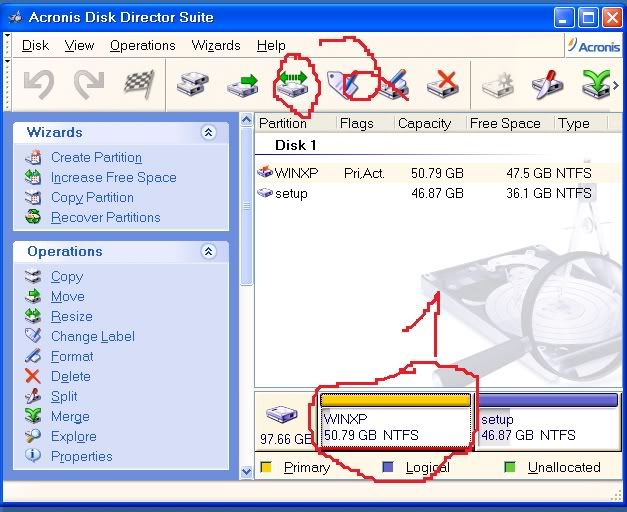
Task: Sort by the Capacity column header
Action: (x=430, y=123)
